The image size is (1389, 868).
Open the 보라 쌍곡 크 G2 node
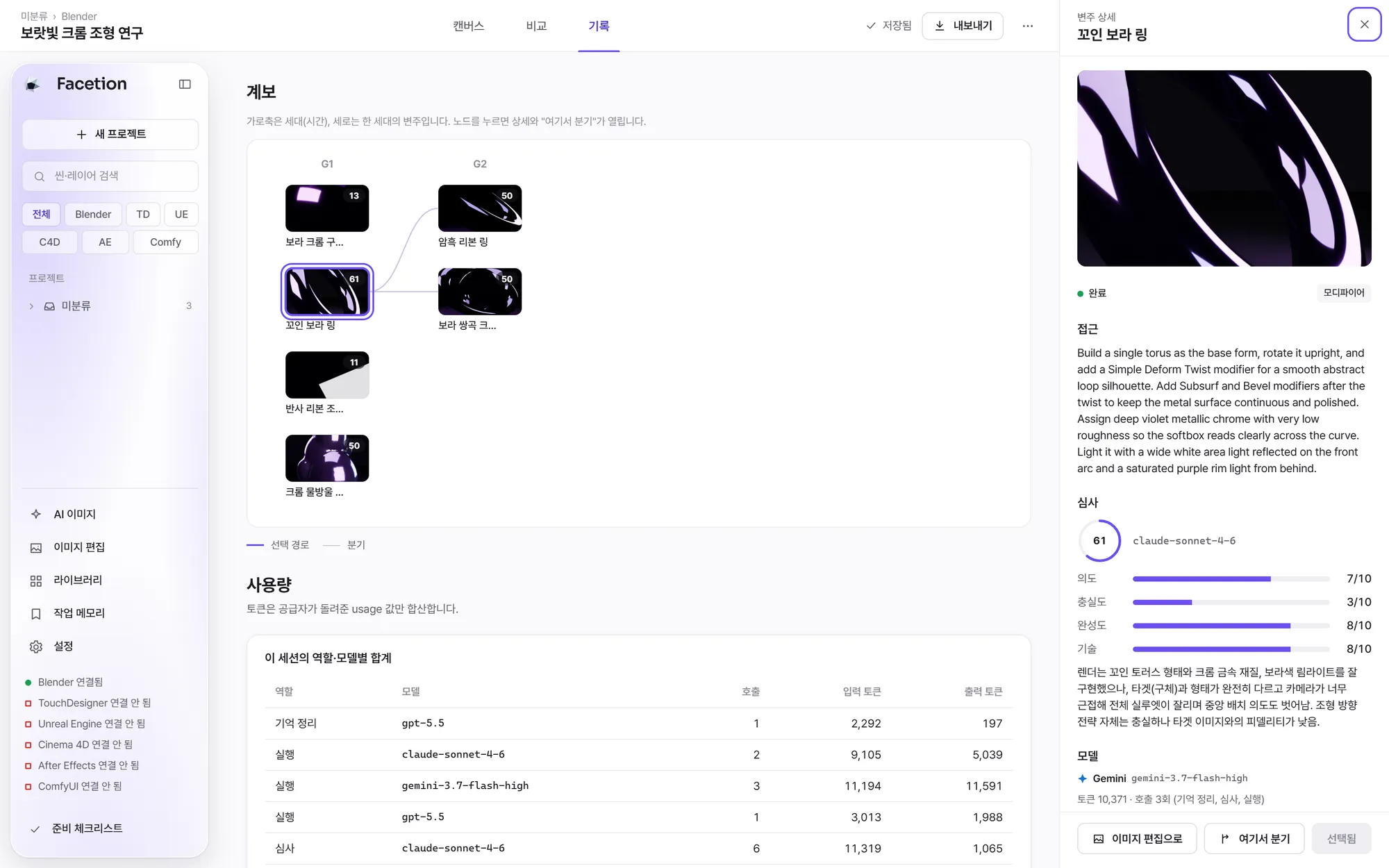480,291
